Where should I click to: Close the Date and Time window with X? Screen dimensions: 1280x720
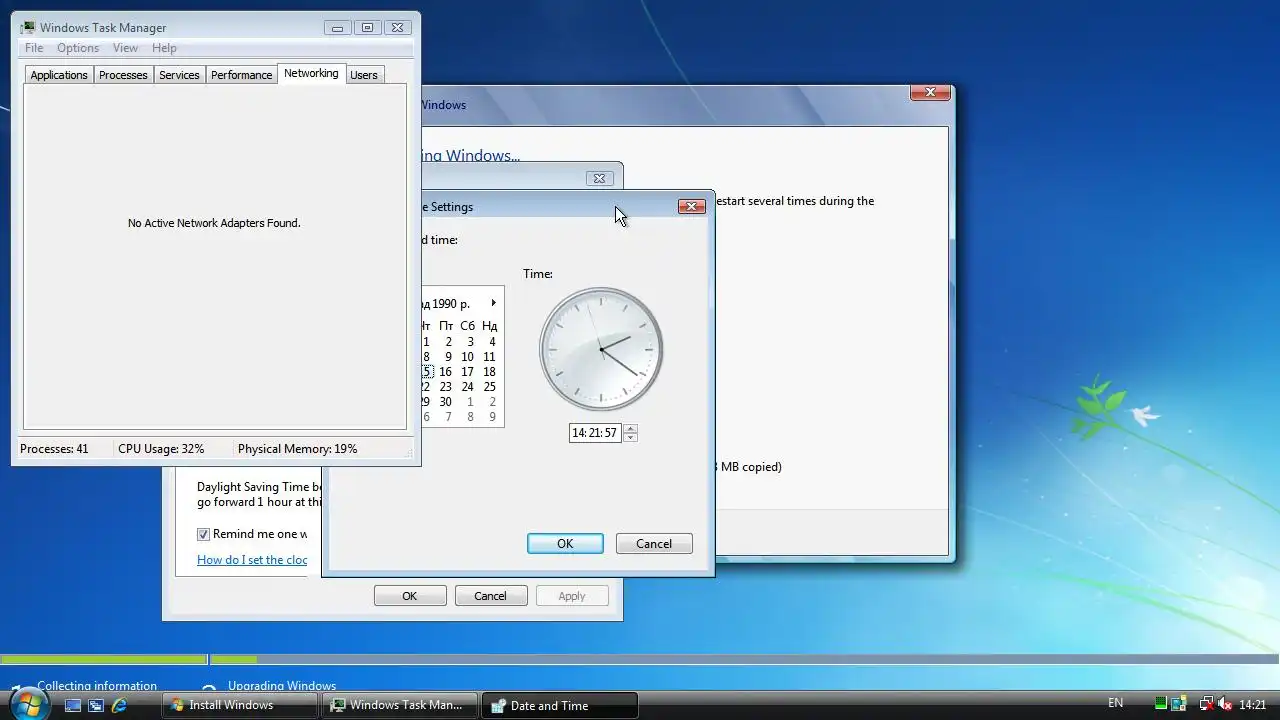pyautogui.click(x=599, y=178)
